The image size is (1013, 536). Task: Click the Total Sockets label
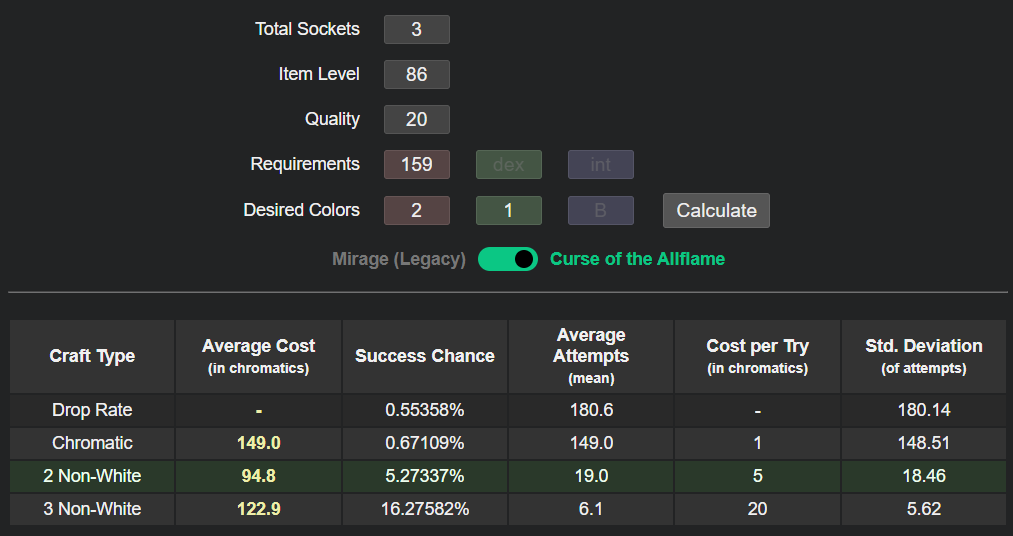pyautogui.click(x=307, y=29)
